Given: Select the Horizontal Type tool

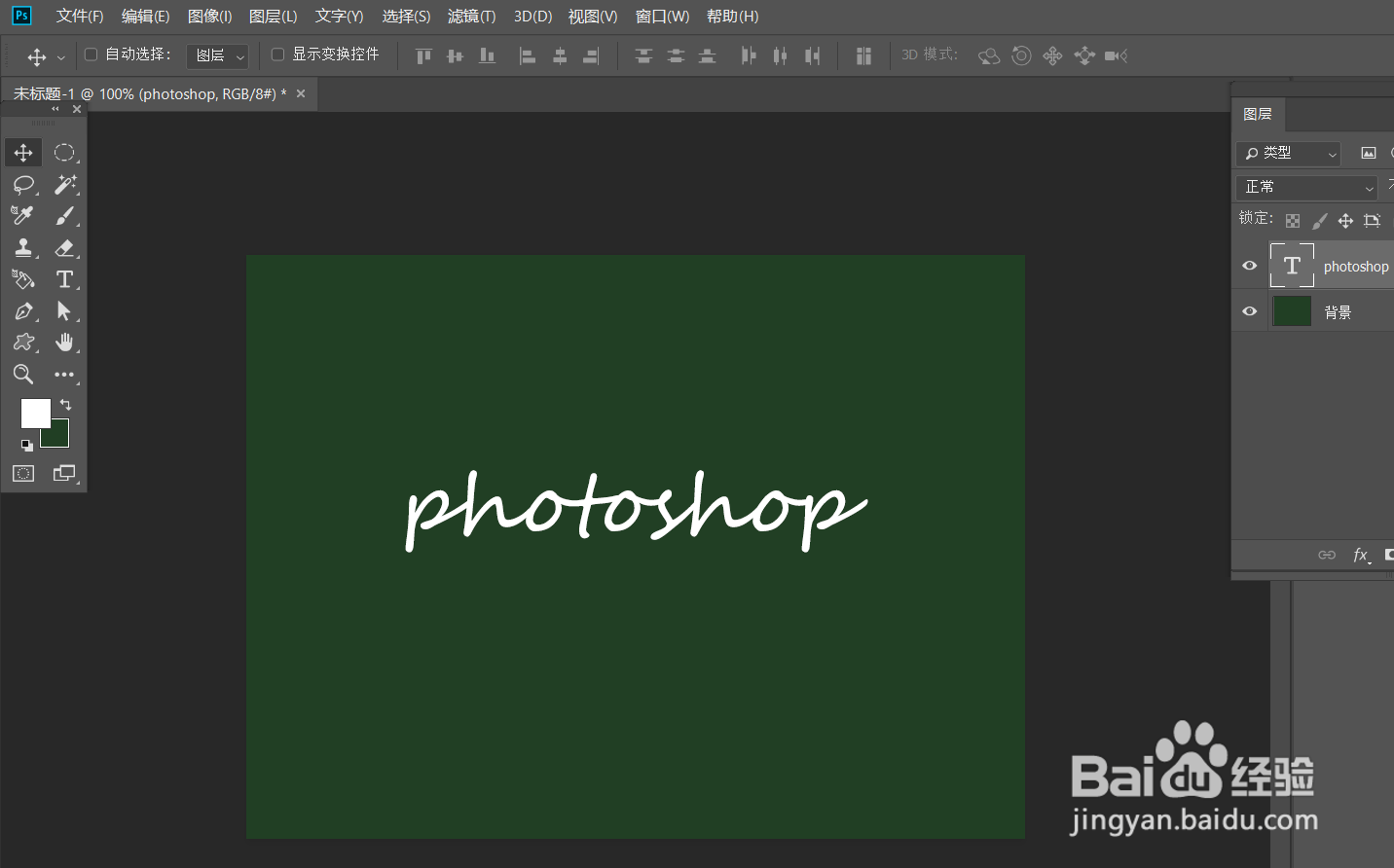Looking at the screenshot, I should (64, 279).
